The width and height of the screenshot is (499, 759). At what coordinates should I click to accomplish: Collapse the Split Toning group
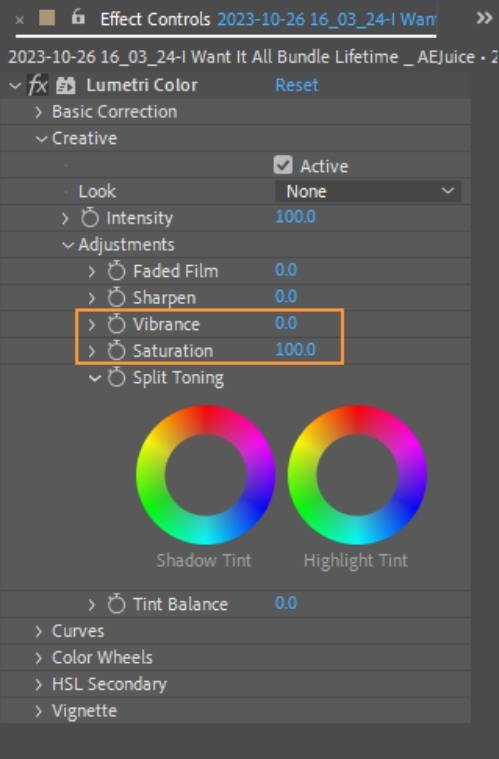95,378
